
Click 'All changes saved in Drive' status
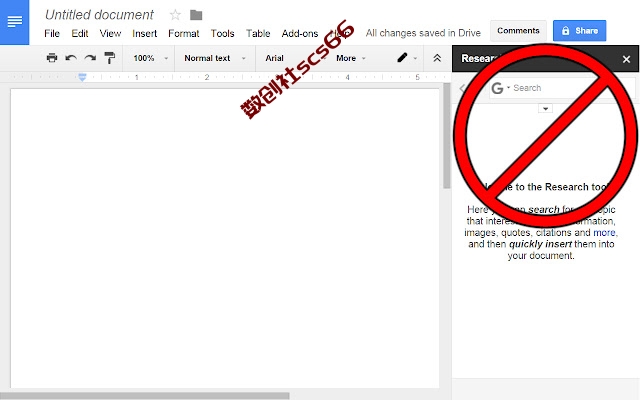pos(423,33)
